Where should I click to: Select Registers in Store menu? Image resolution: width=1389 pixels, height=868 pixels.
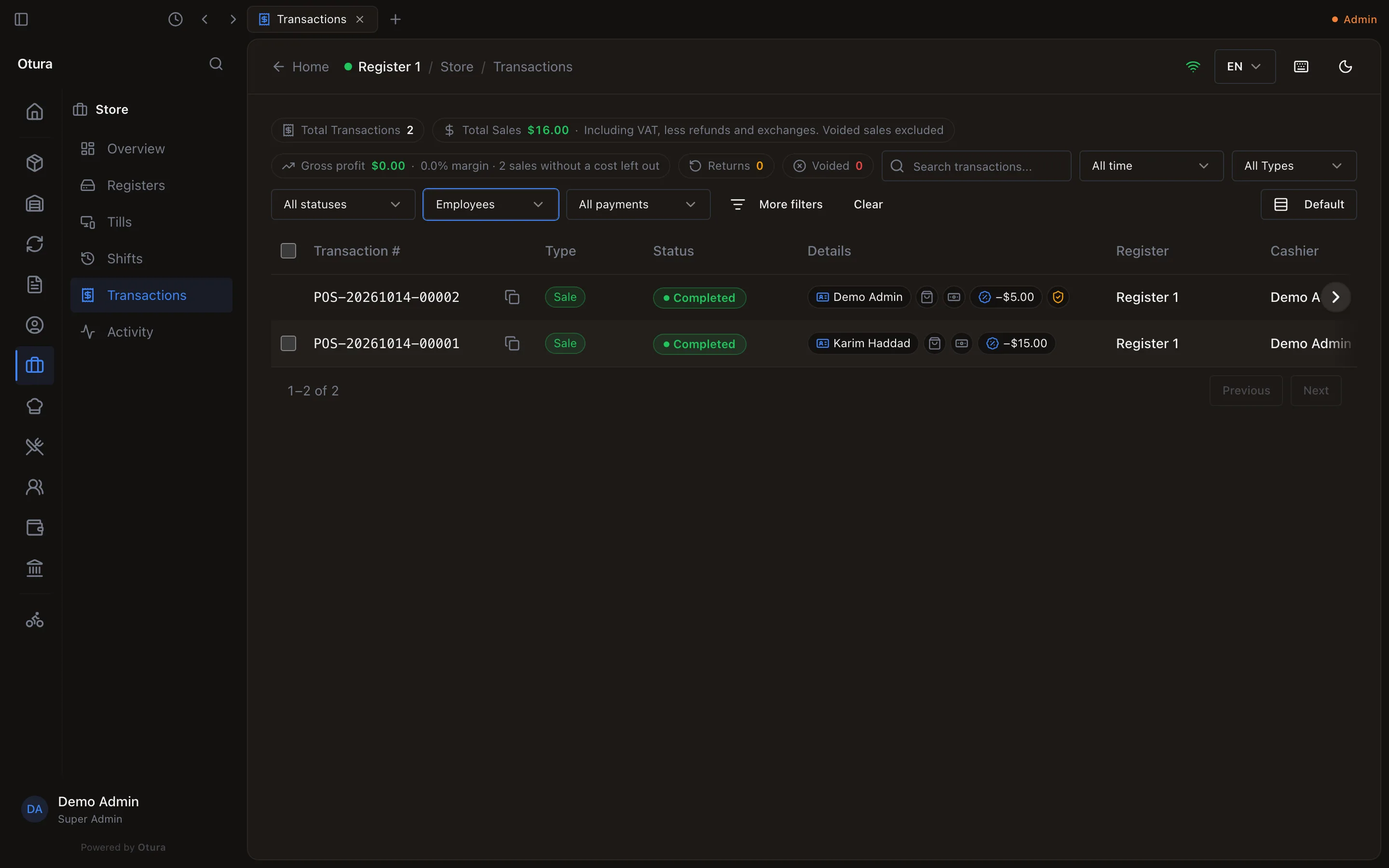tap(151, 186)
